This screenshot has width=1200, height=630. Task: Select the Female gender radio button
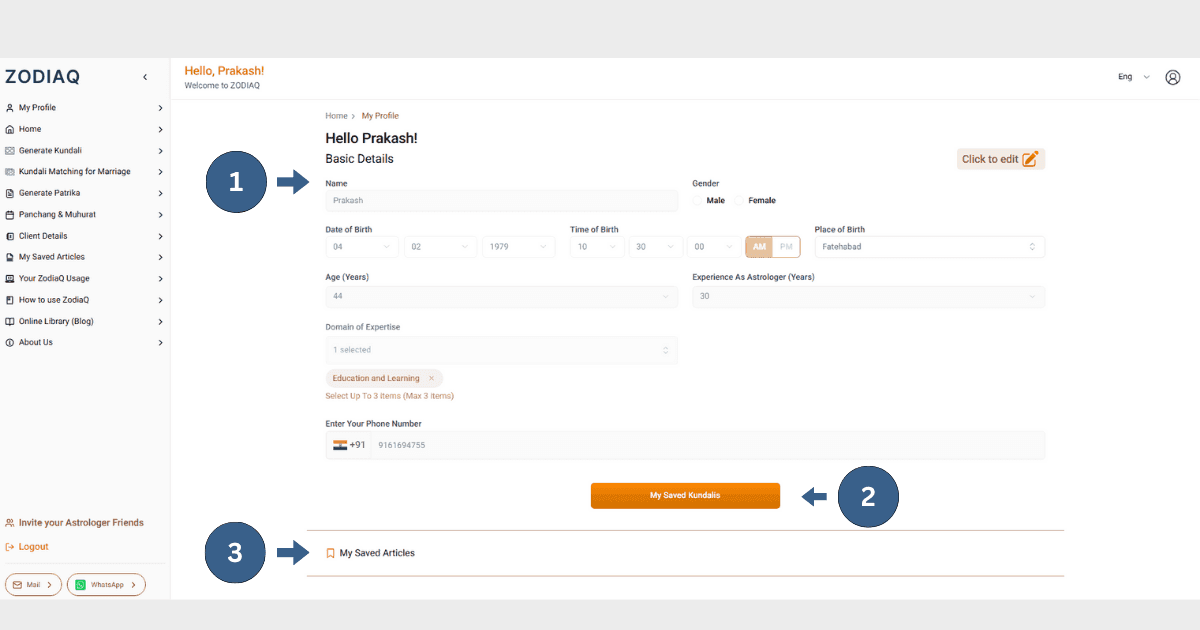pos(739,200)
